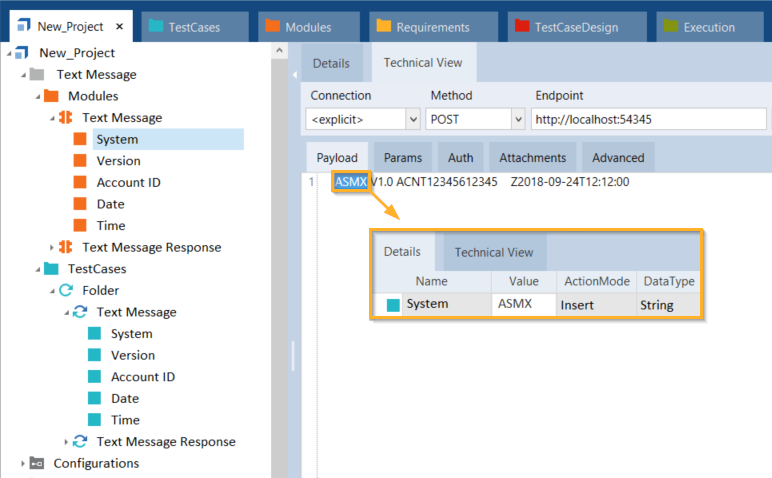Click the orange Text Message module icon
Image resolution: width=772 pixels, height=478 pixels.
[66, 118]
